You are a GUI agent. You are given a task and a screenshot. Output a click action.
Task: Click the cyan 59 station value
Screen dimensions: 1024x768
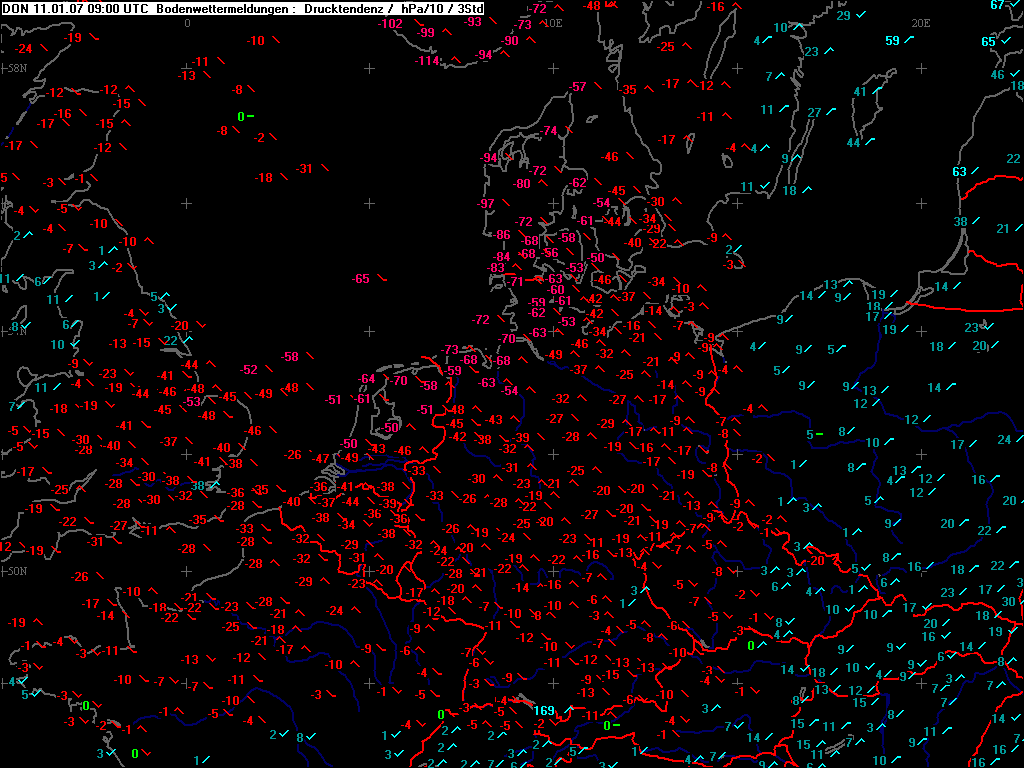click(892, 41)
